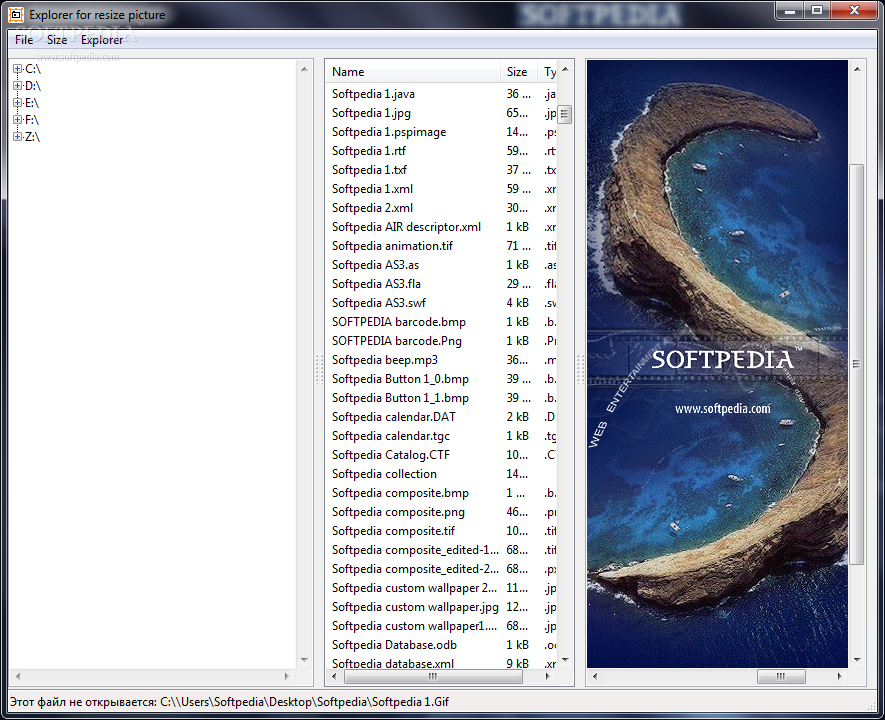Viewport: 885px width, 720px height.
Task: Expand the Z:\ drive node
Action: 17,137
